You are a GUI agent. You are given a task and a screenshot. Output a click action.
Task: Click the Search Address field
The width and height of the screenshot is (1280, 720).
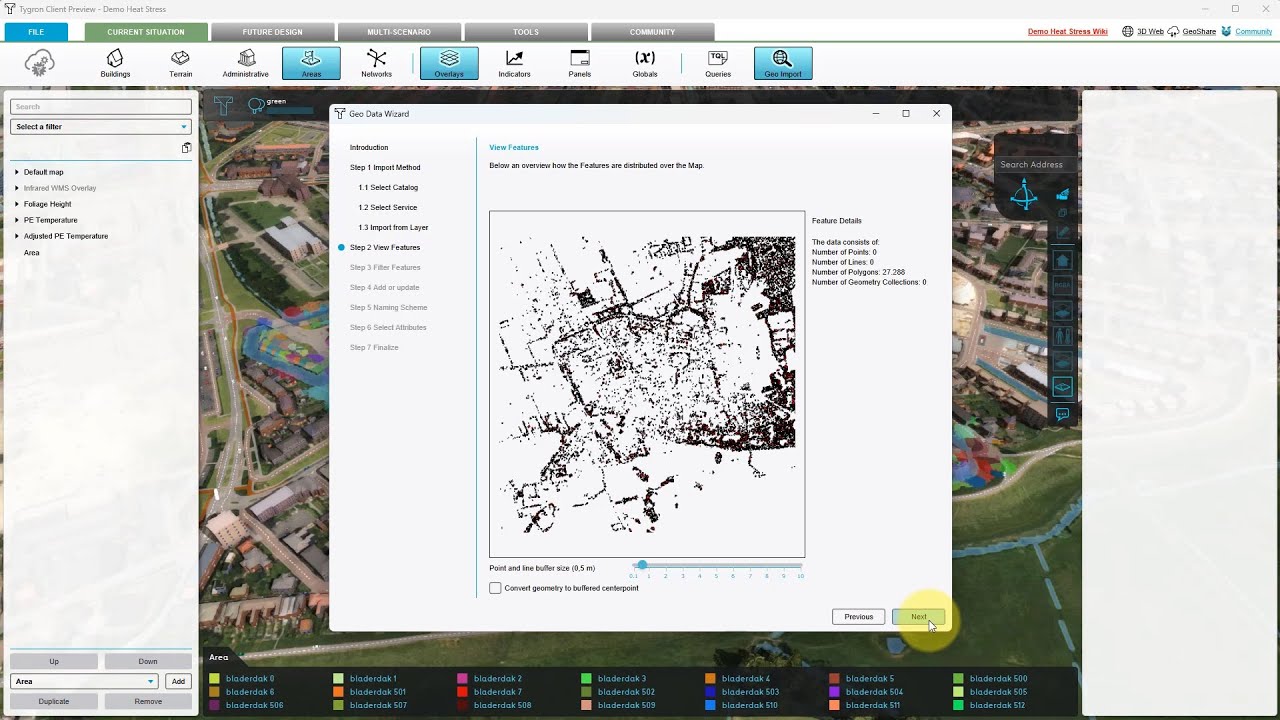click(1034, 164)
